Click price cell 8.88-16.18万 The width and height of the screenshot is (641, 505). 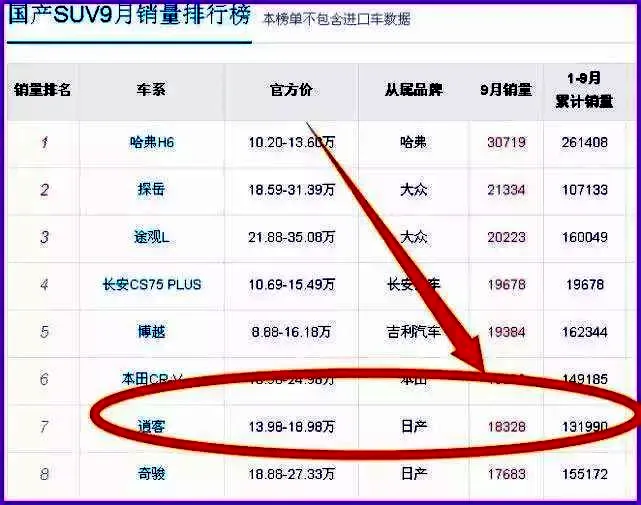(291, 332)
